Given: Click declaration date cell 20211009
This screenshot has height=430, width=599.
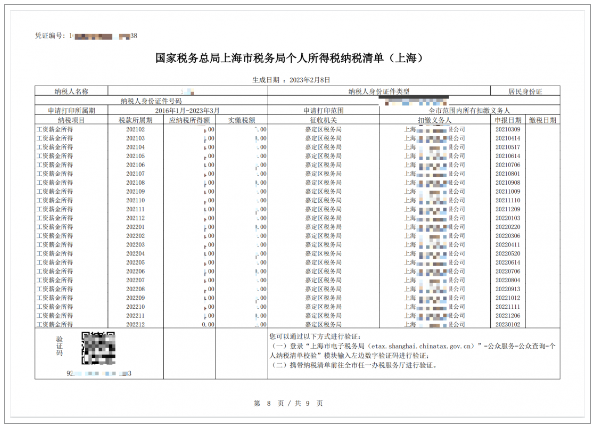Looking at the screenshot, I should click(x=508, y=191).
